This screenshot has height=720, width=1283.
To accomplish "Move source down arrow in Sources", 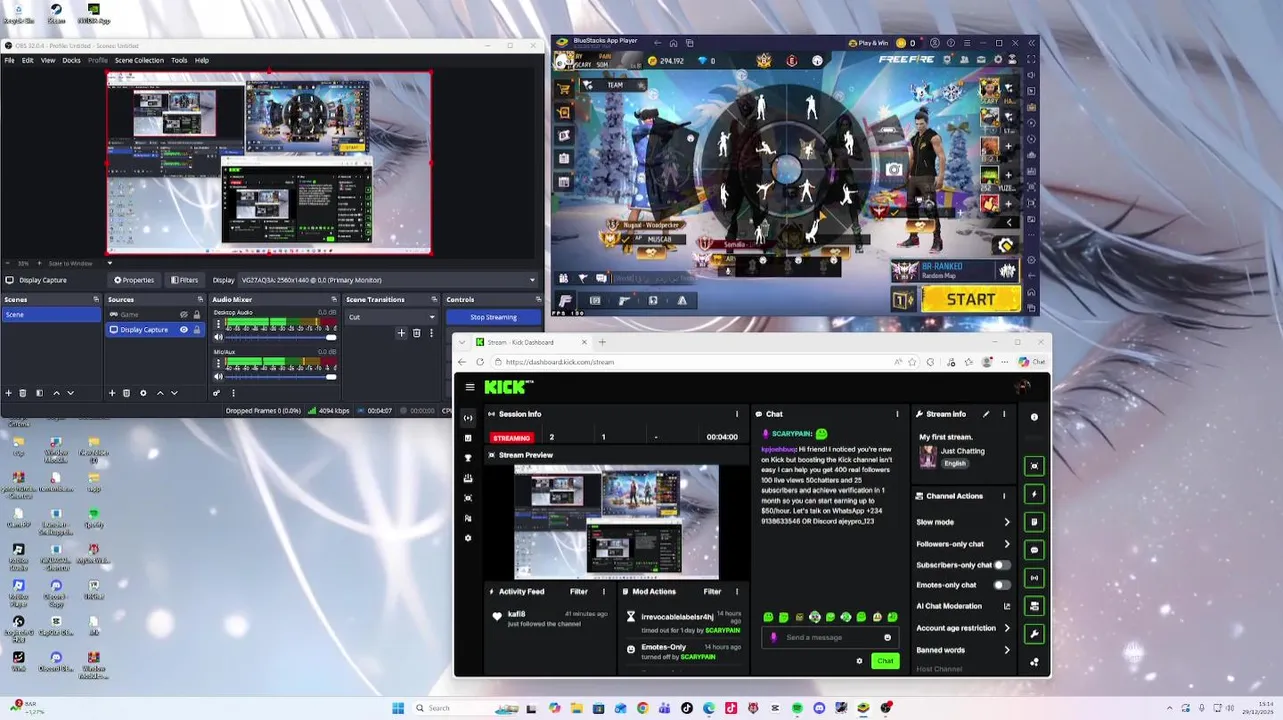I will 173,393.
